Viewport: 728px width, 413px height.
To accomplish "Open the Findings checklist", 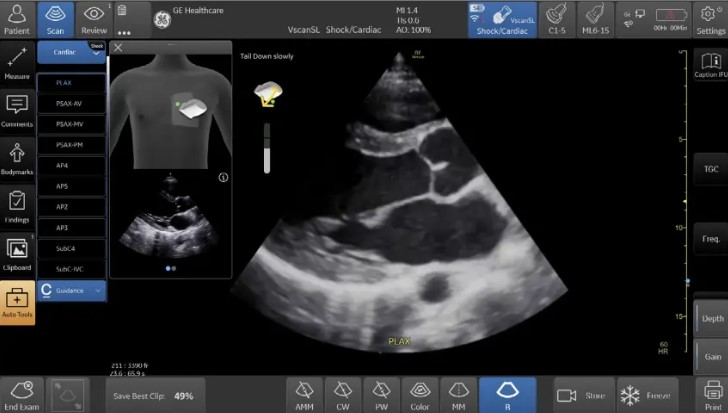I will 17,205.
